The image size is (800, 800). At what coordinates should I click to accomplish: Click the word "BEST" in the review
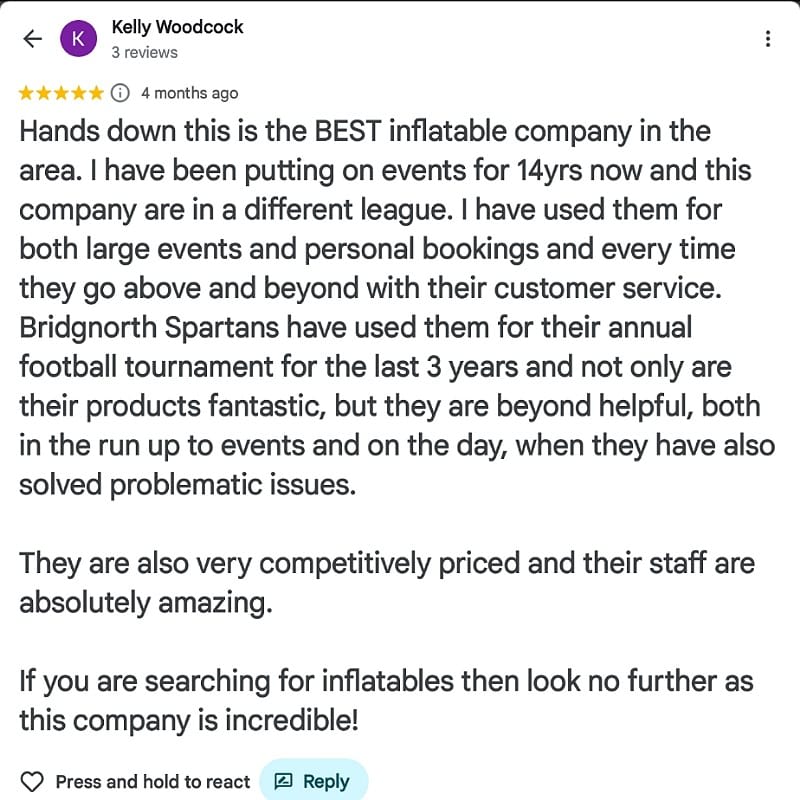point(346,131)
